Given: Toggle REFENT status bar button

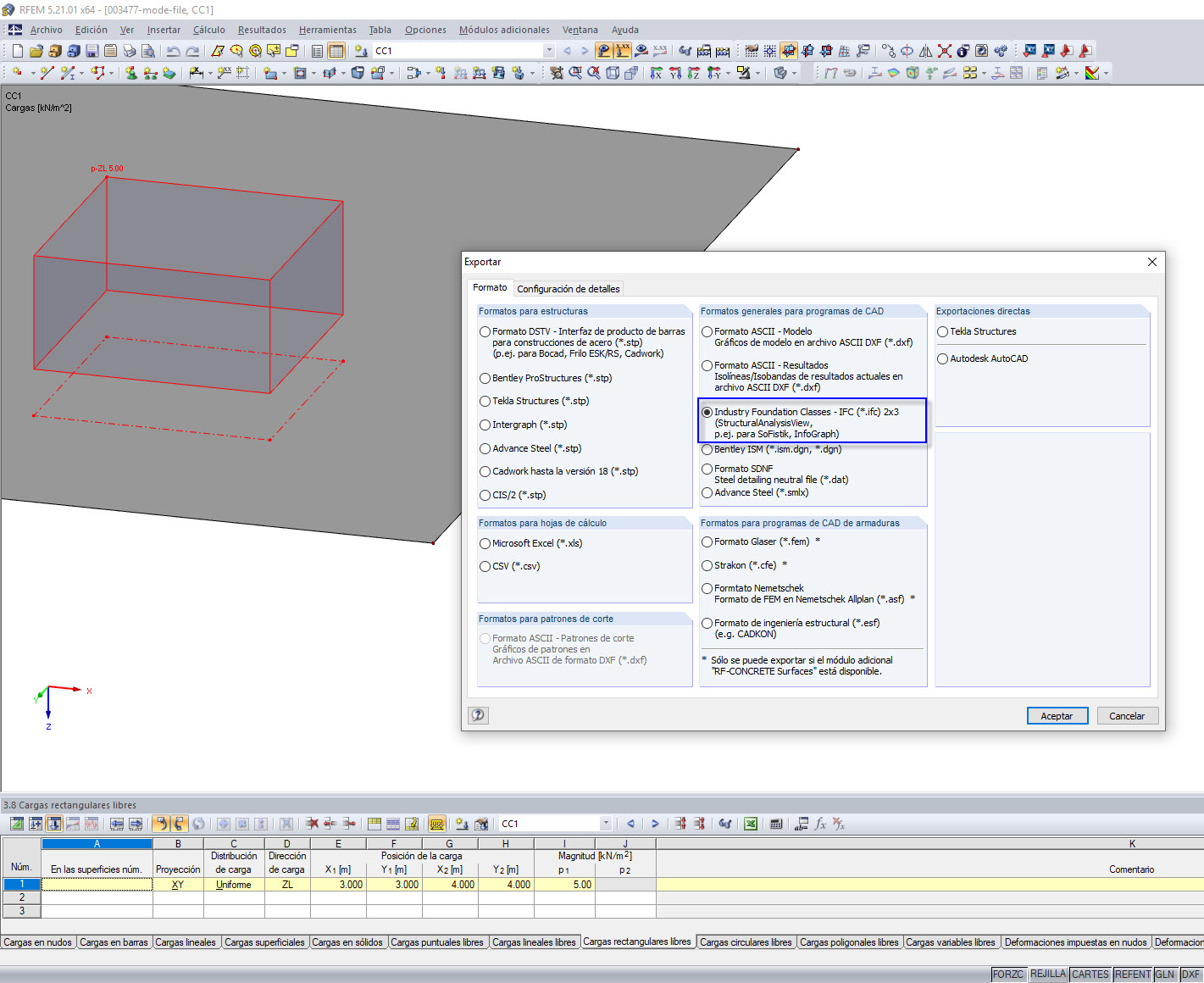Looking at the screenshot, I should coord(1133,975).
